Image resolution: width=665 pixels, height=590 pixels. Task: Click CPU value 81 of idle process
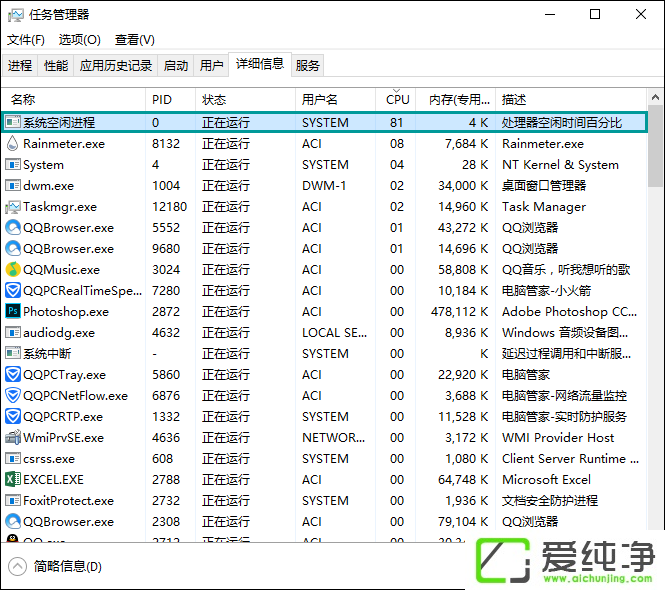click(397, 123)
